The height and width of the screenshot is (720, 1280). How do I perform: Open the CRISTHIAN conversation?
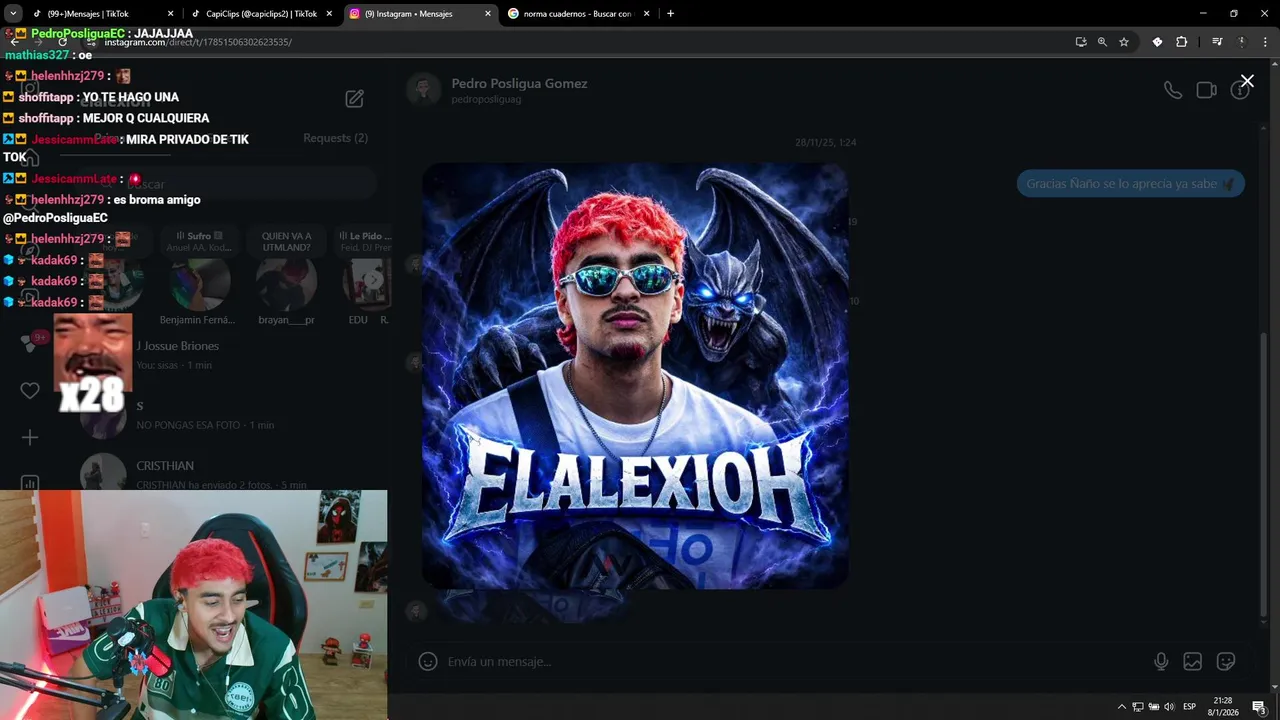(235, 474)
